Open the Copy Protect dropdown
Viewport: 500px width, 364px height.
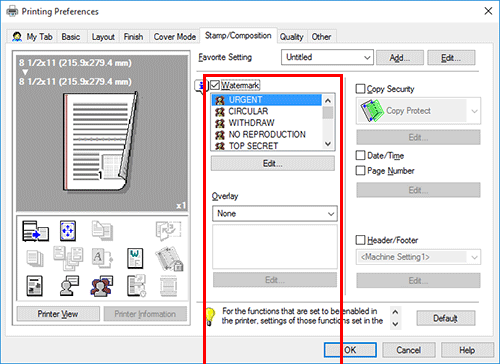(x=418, y=111)
